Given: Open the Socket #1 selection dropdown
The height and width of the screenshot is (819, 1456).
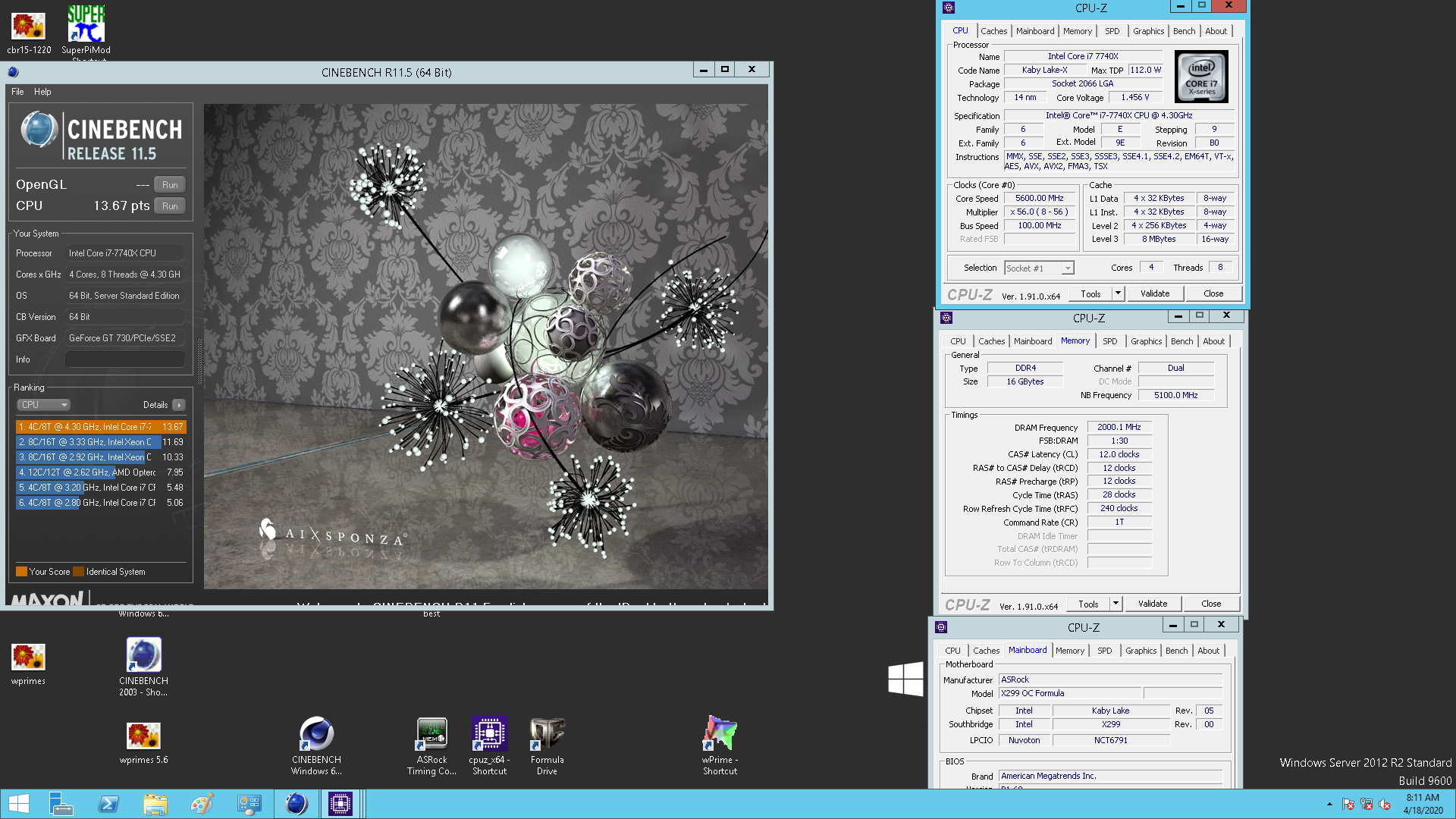Looking at the screenshot, I should tap(1039, 268).
